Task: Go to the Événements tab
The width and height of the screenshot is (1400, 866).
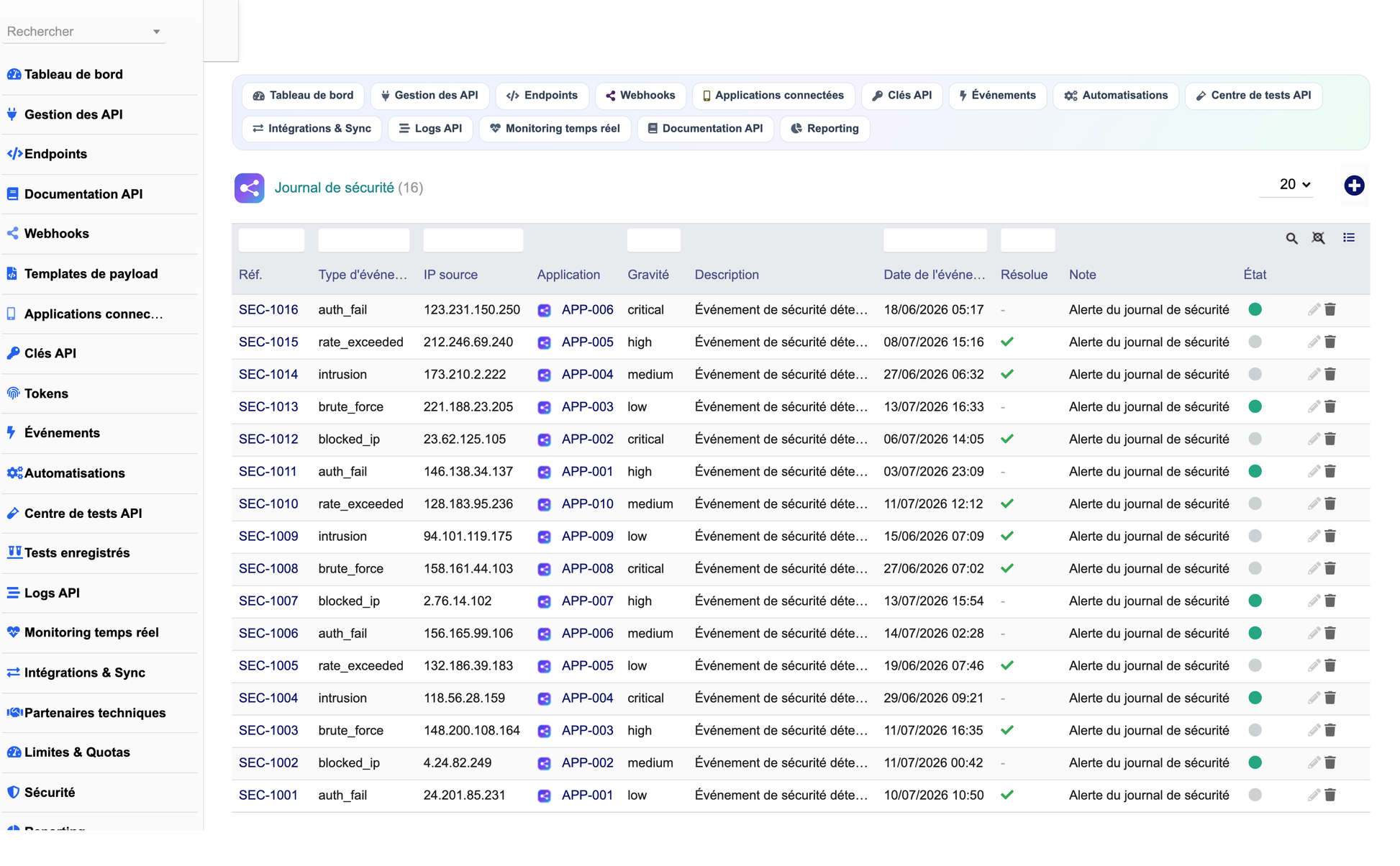Action: (997, 96)
